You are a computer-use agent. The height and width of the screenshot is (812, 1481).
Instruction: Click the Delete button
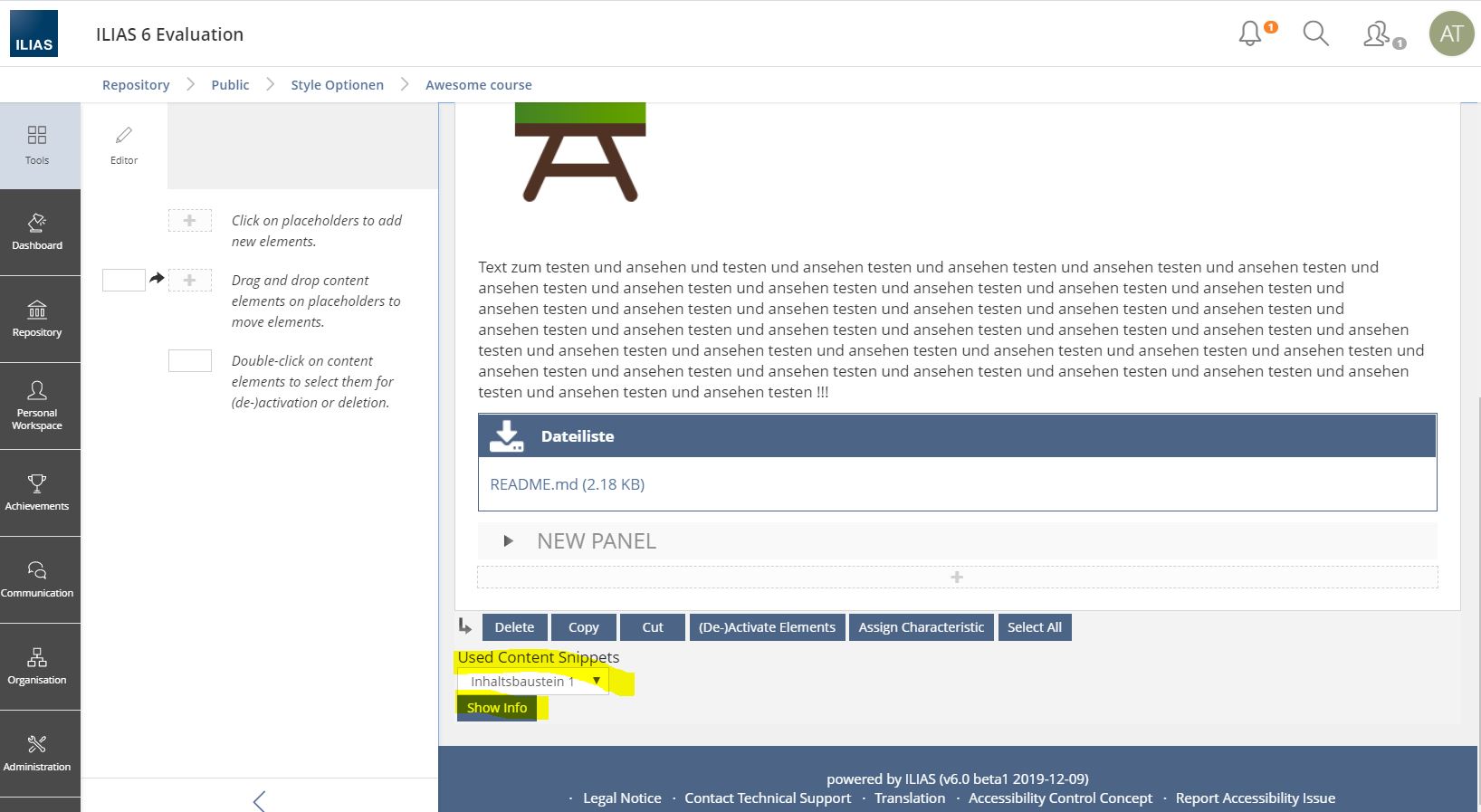click(514, 627)
